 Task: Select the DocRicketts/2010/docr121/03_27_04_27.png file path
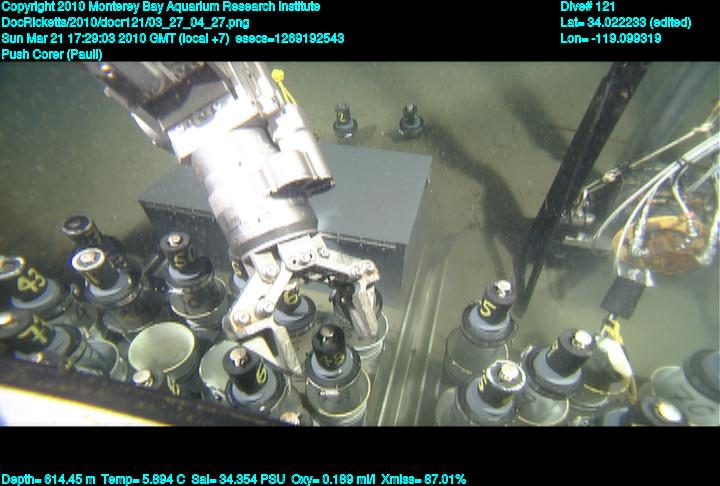click(x=125, y=23)
